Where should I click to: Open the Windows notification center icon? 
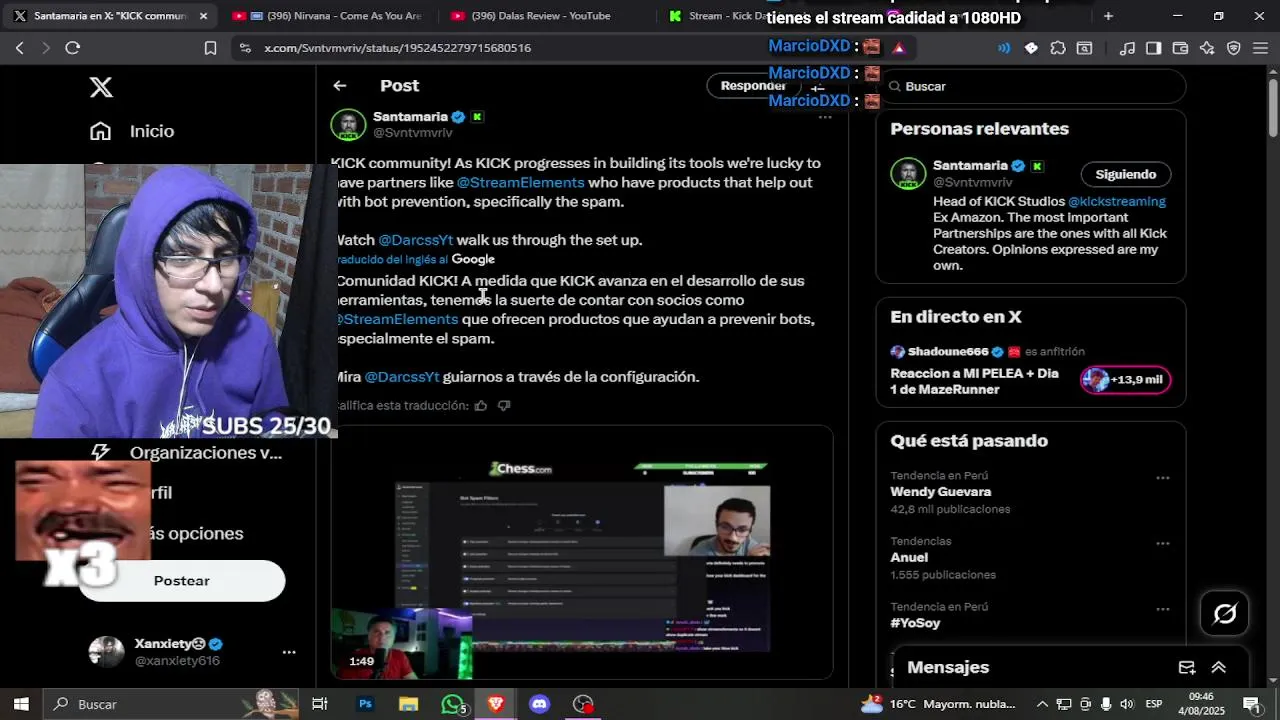1252,704
